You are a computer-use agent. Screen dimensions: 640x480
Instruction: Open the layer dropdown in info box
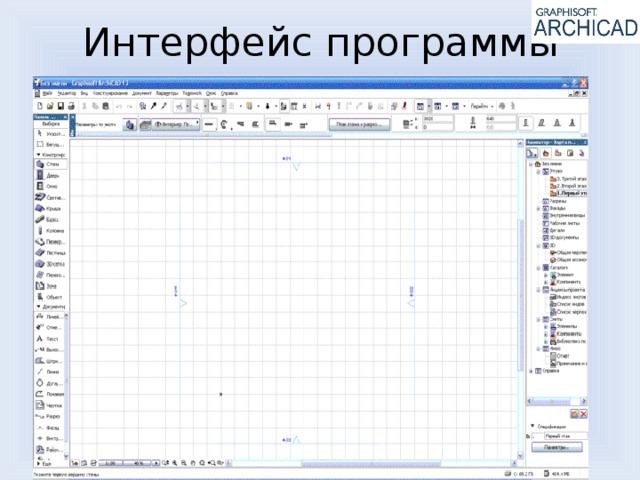tap(176, 124)
